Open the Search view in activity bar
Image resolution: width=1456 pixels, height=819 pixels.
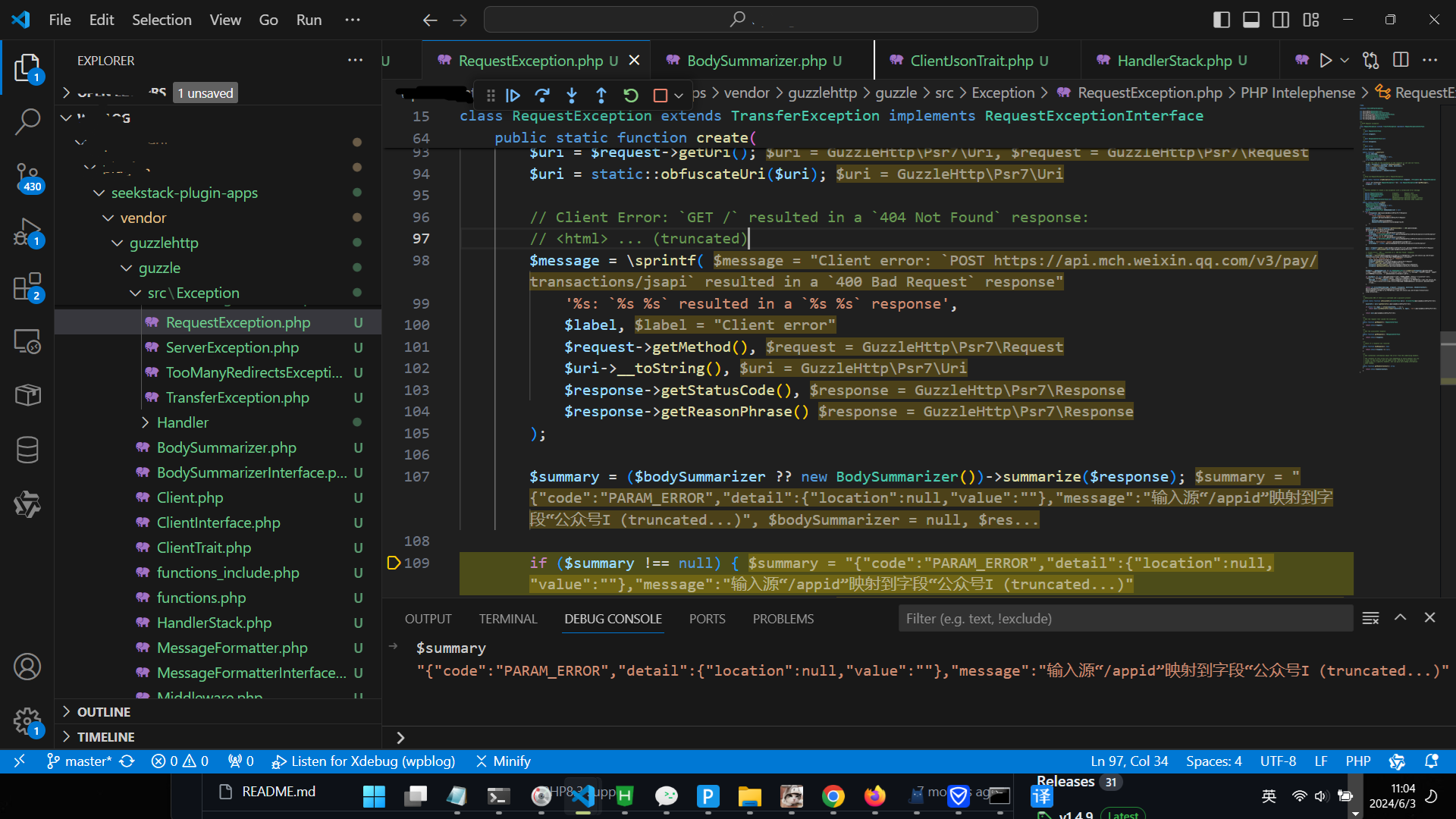pos(27,121)
